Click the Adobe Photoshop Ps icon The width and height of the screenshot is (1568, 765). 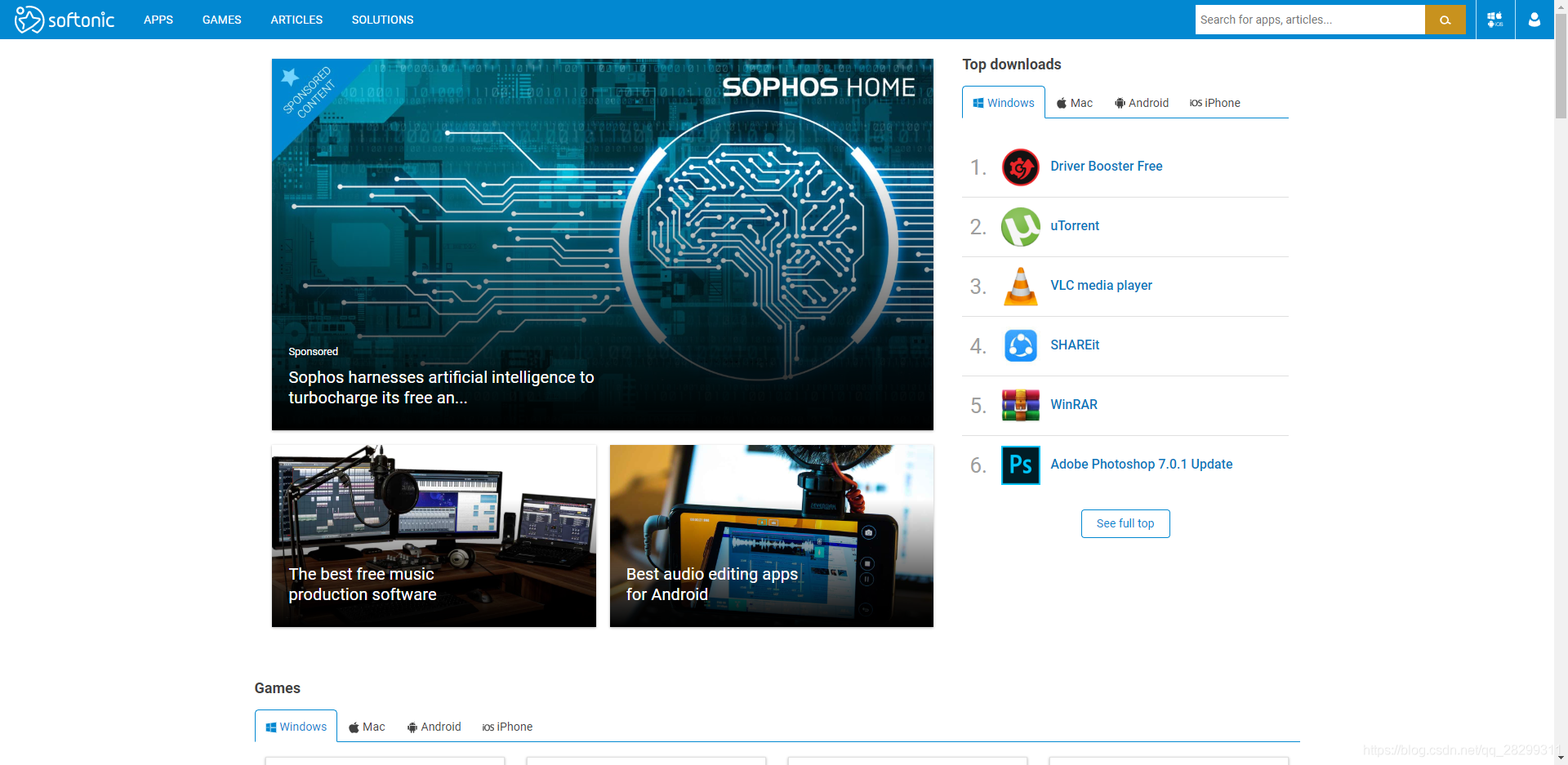tap(1020, 465)
